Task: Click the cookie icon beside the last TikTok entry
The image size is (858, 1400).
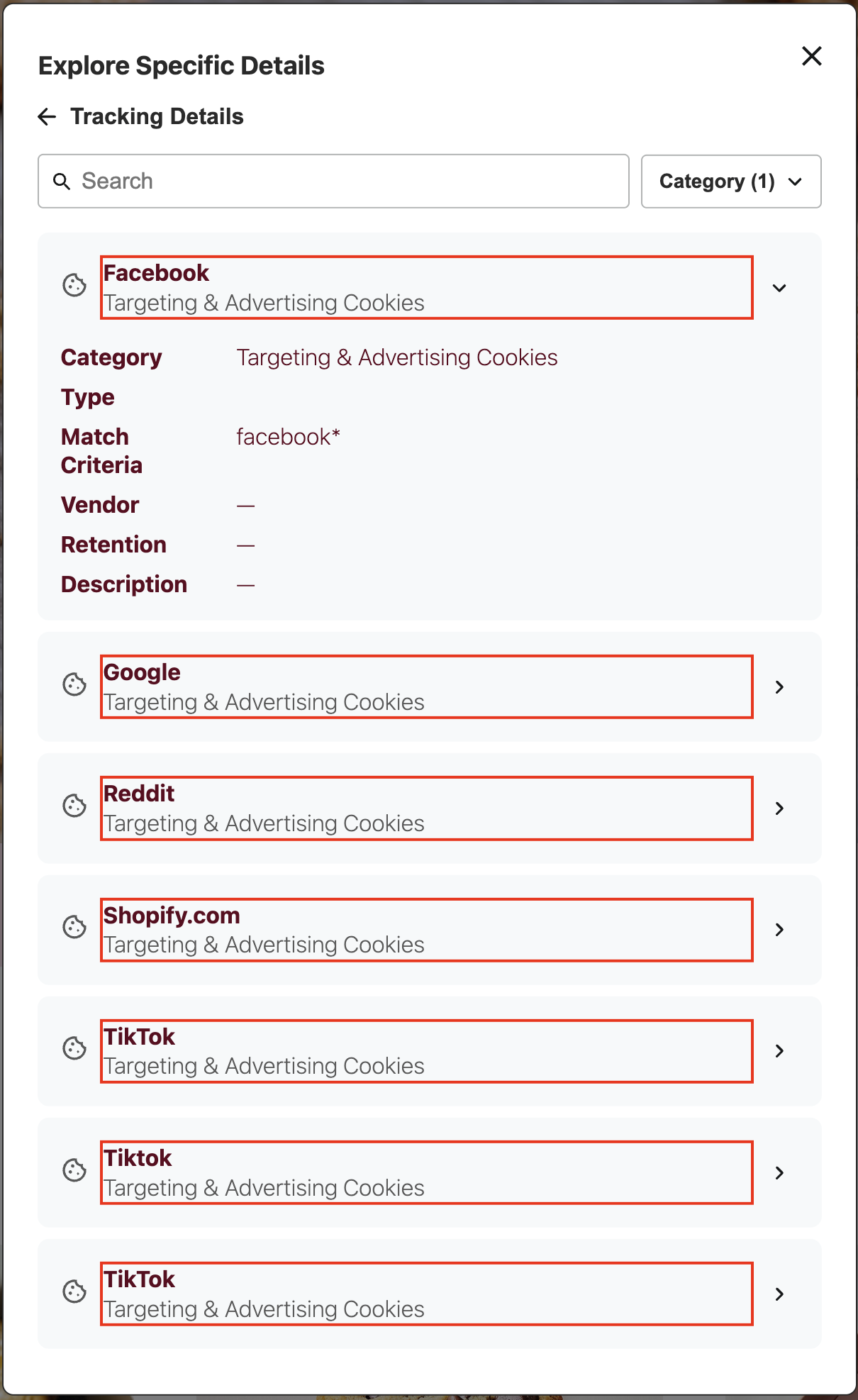Action: point(74,1293)
